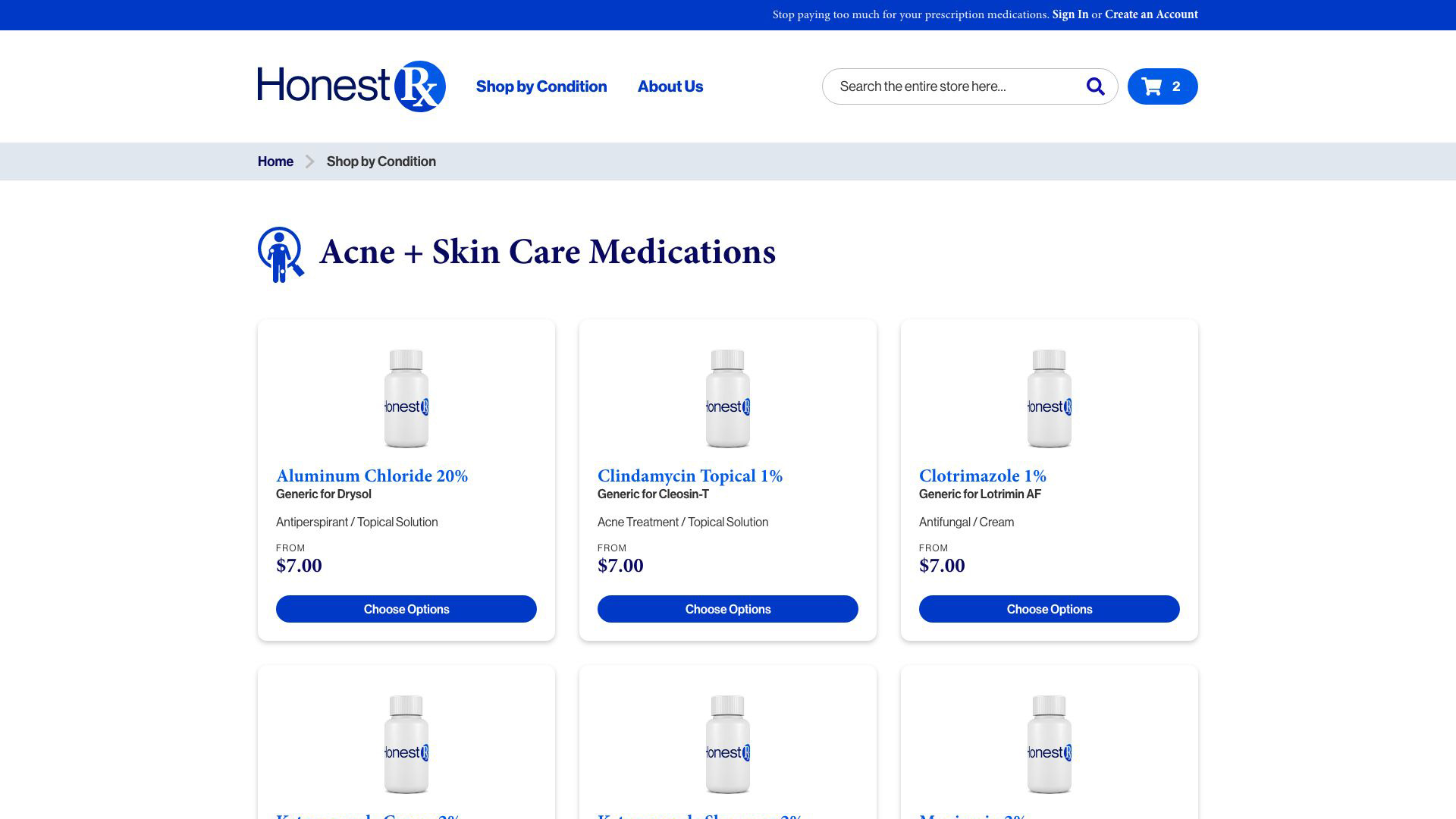Click 'Antifungal / Cream' text
The image size is (1456, 819).
coord(966,522)
